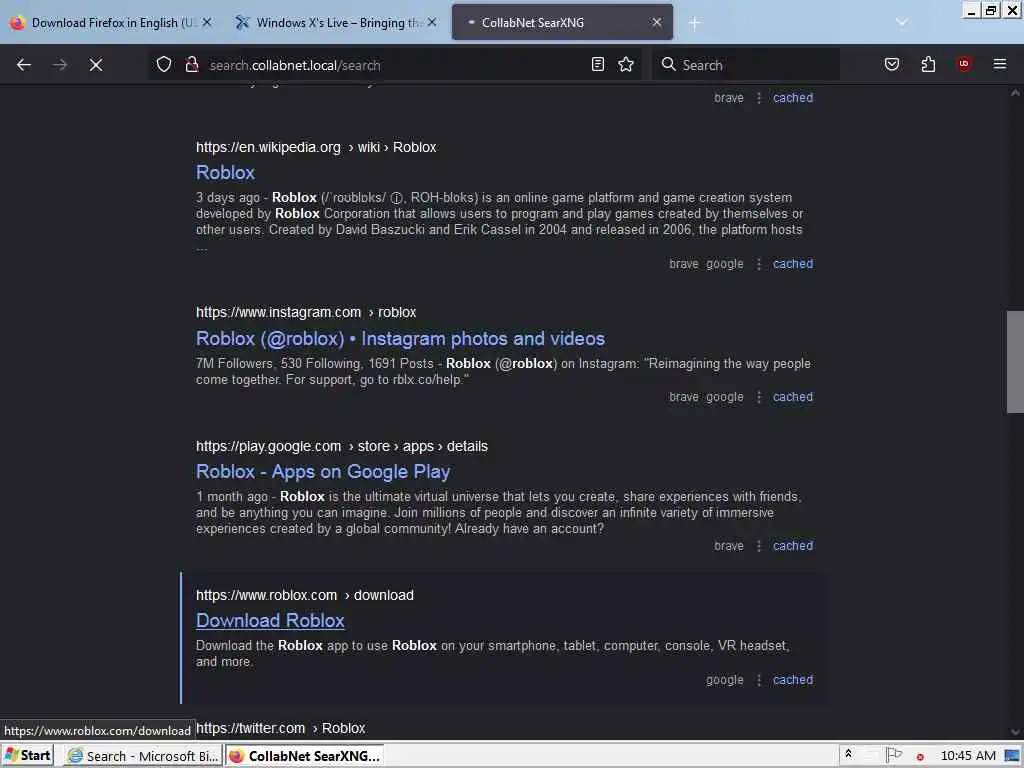Click the page scrollbar thumb
This screenshot has height=768, width=1024.
pyautogui.click(x=1015, y=362)
